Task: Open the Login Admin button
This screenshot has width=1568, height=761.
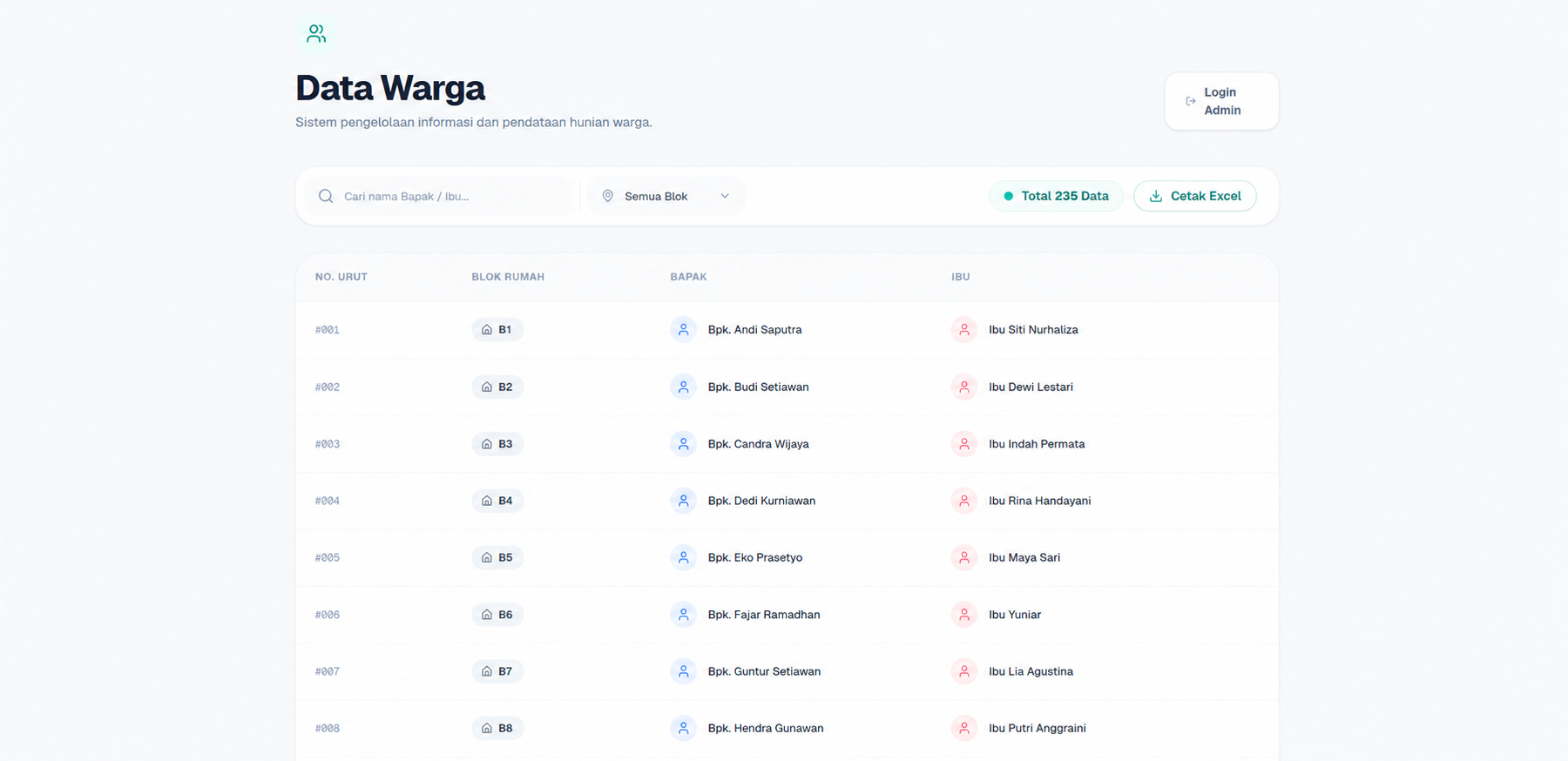Action: [1221, 101]
